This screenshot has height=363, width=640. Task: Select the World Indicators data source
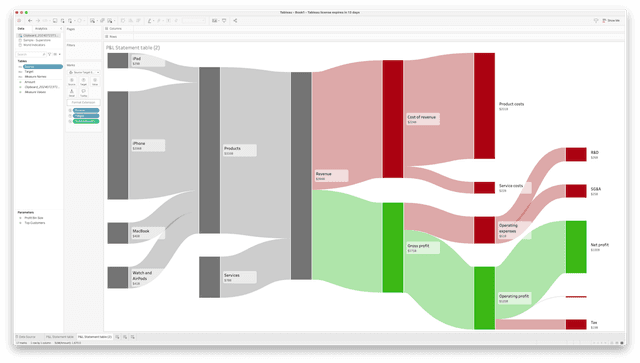pyautogui.click(x=34, y=45)
